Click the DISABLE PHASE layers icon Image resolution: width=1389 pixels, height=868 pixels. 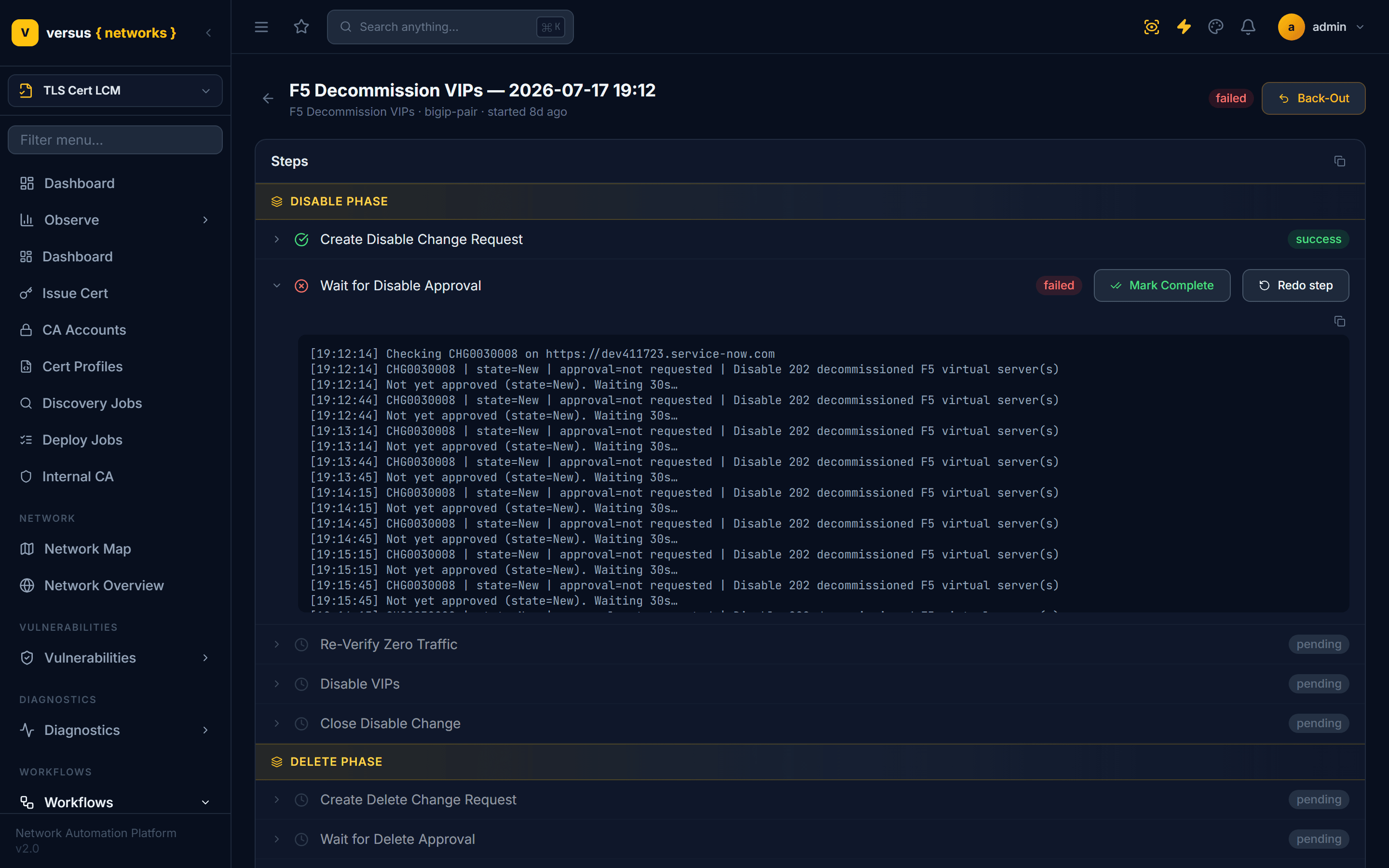coord(277,202)
